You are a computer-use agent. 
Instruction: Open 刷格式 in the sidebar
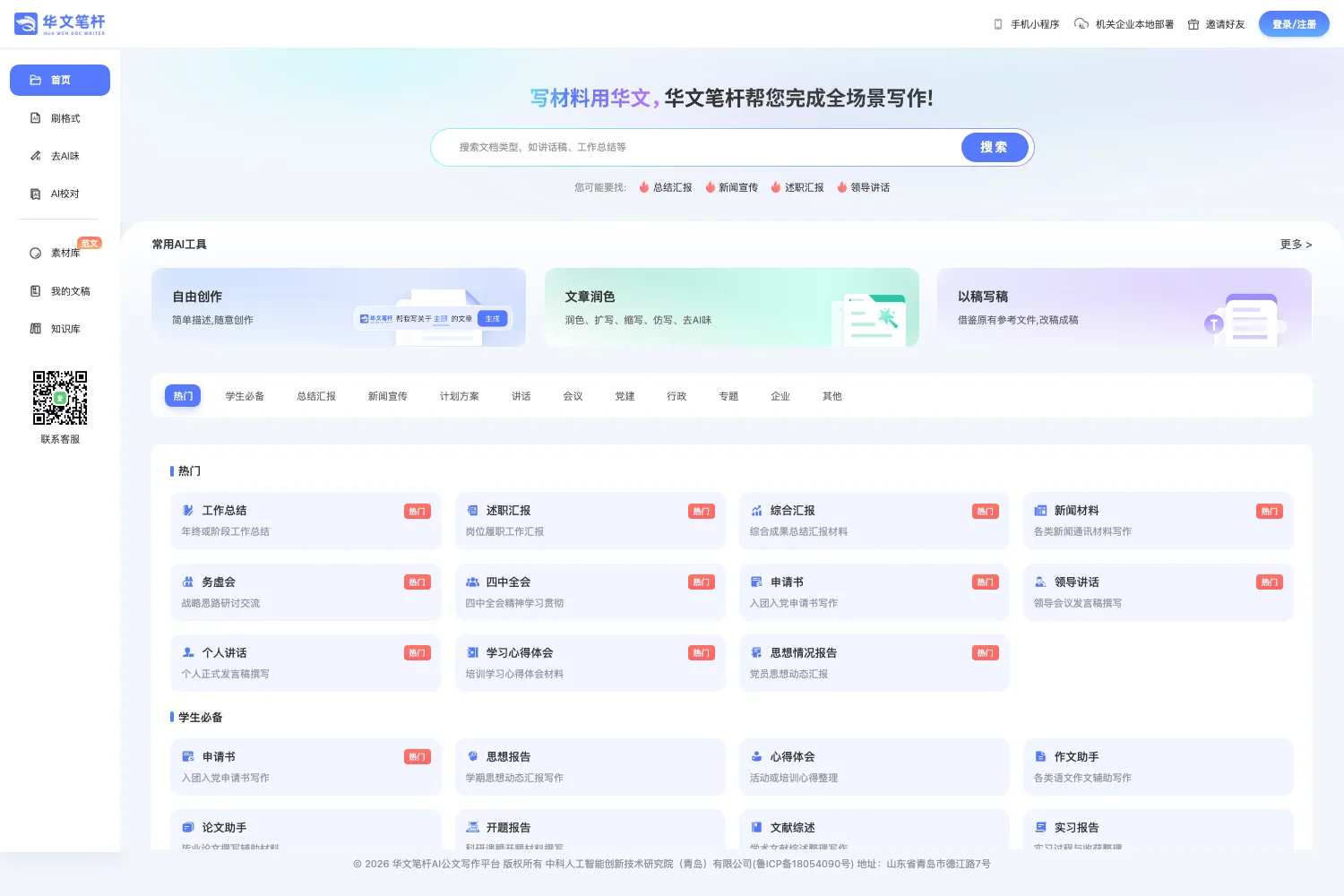[60, 118]
